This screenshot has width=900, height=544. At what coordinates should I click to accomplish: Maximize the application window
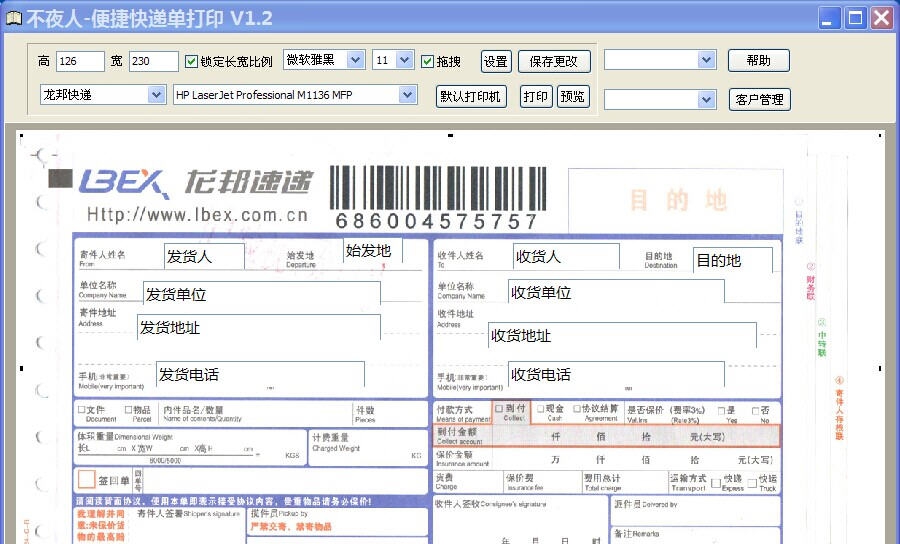point(855,18)
